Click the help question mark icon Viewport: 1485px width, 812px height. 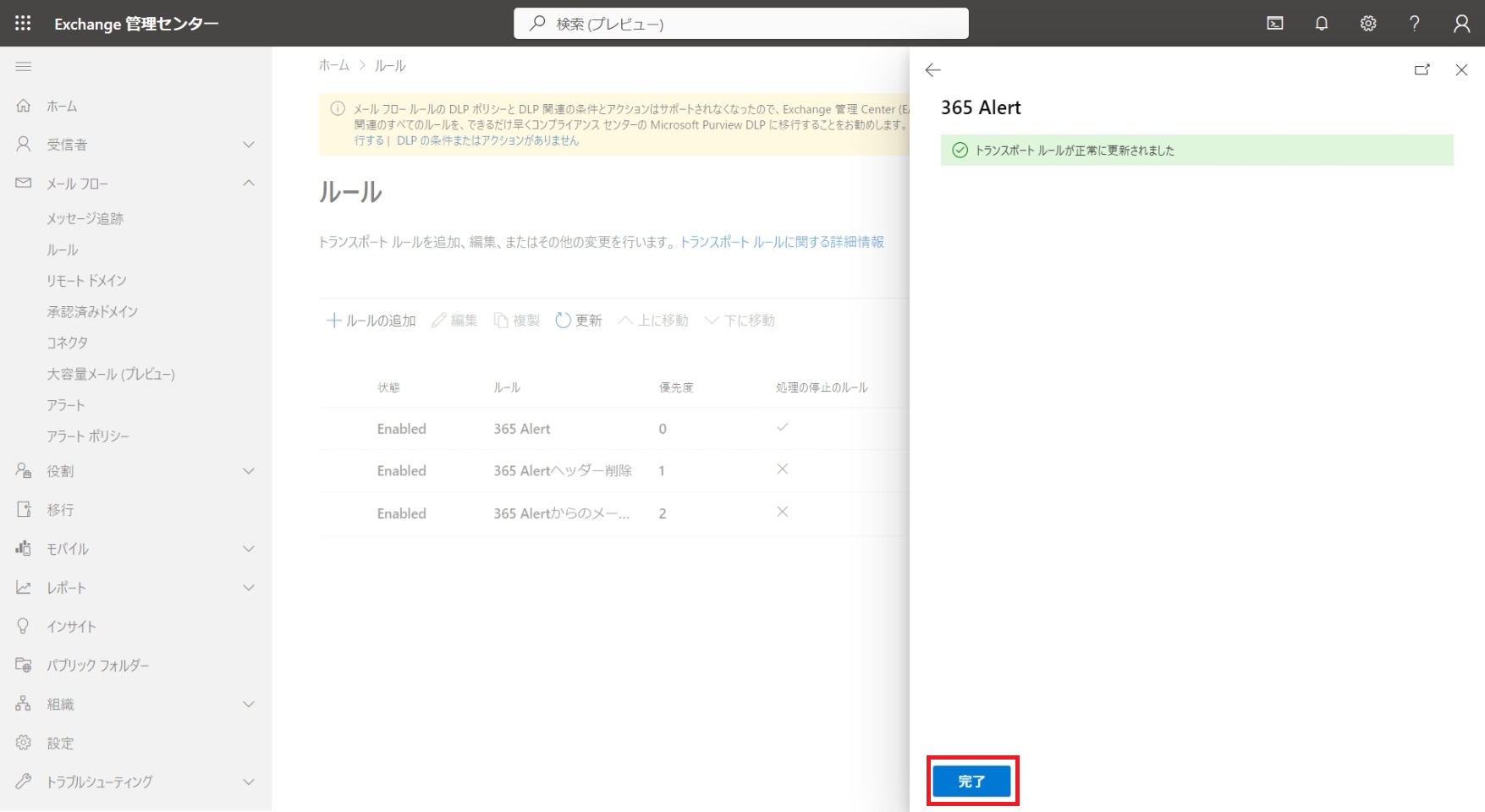coord(1414,24)
